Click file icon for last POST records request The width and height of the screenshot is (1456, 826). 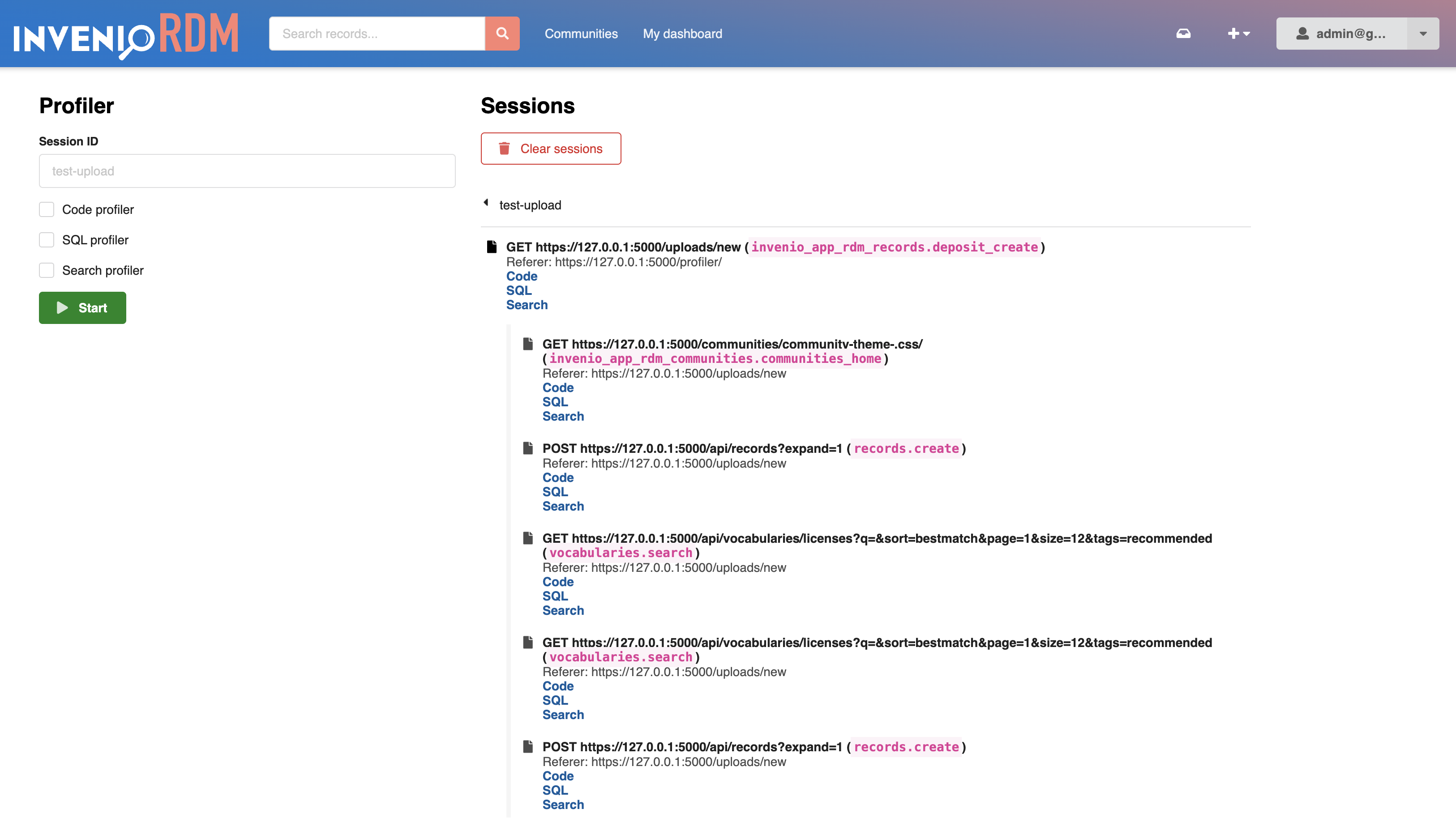coord(528,746)
